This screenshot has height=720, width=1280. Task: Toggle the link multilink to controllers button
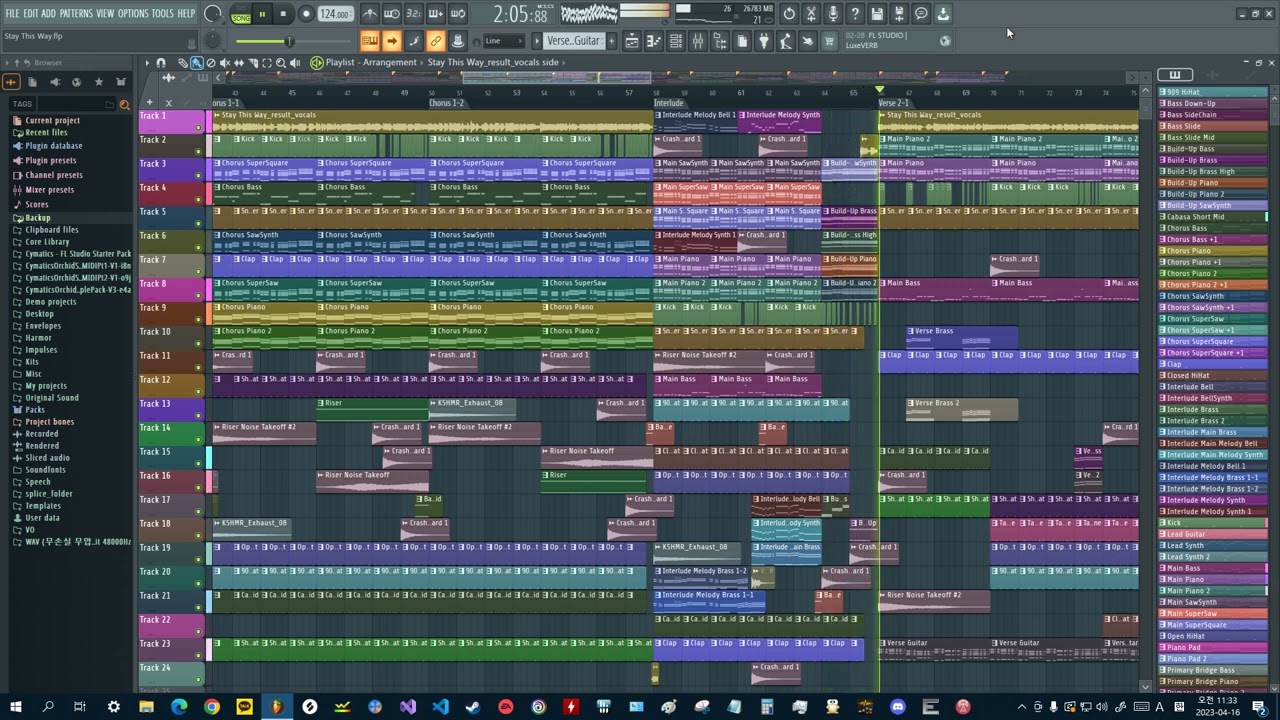435,41
